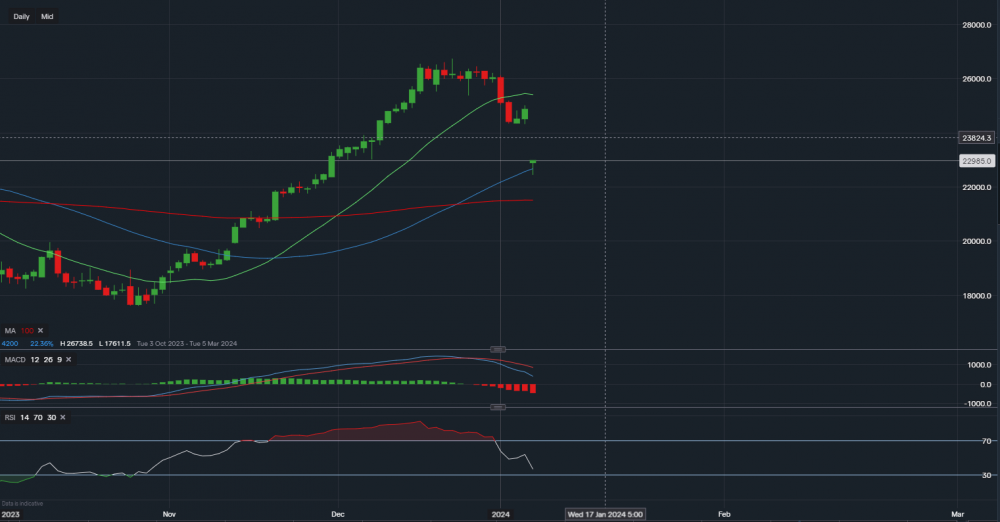Image resolution: width=1000 pixels, height=522 pixels.
Task: Open the Daily timeframe selector
Action: tap(21, 17)
